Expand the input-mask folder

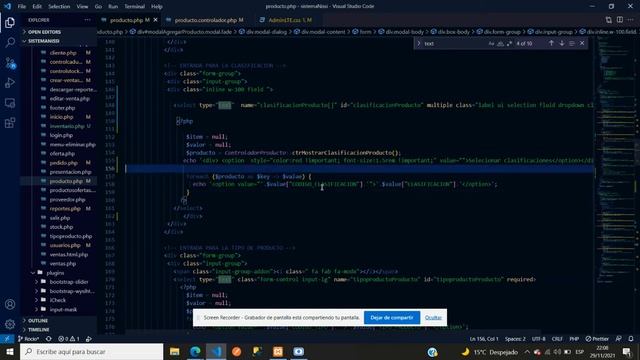(37, 309)
